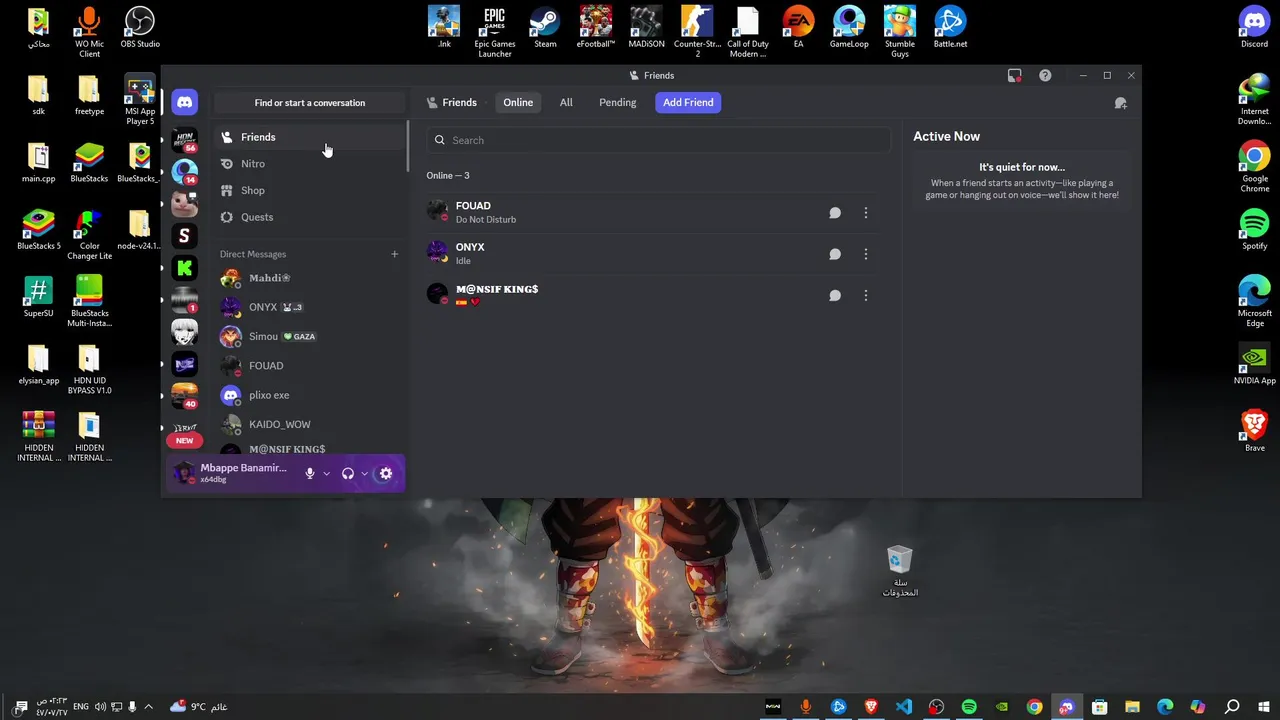Select the Pending friends tab
This screenshot has height=720, width=1280.
pyautogui.click(x=617, y=102)
